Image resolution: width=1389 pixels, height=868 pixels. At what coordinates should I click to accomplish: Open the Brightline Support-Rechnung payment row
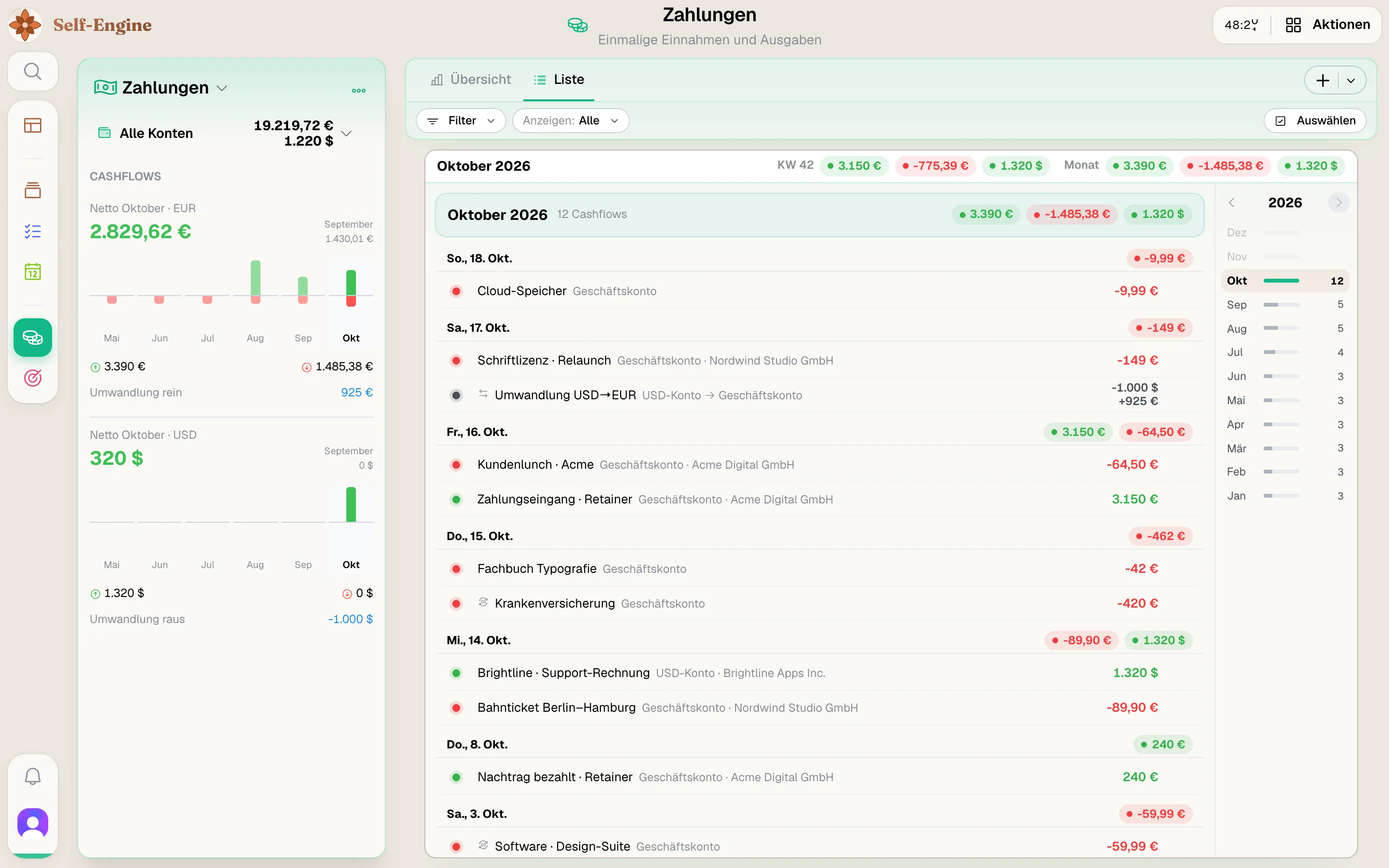click(x=819, y=673)
